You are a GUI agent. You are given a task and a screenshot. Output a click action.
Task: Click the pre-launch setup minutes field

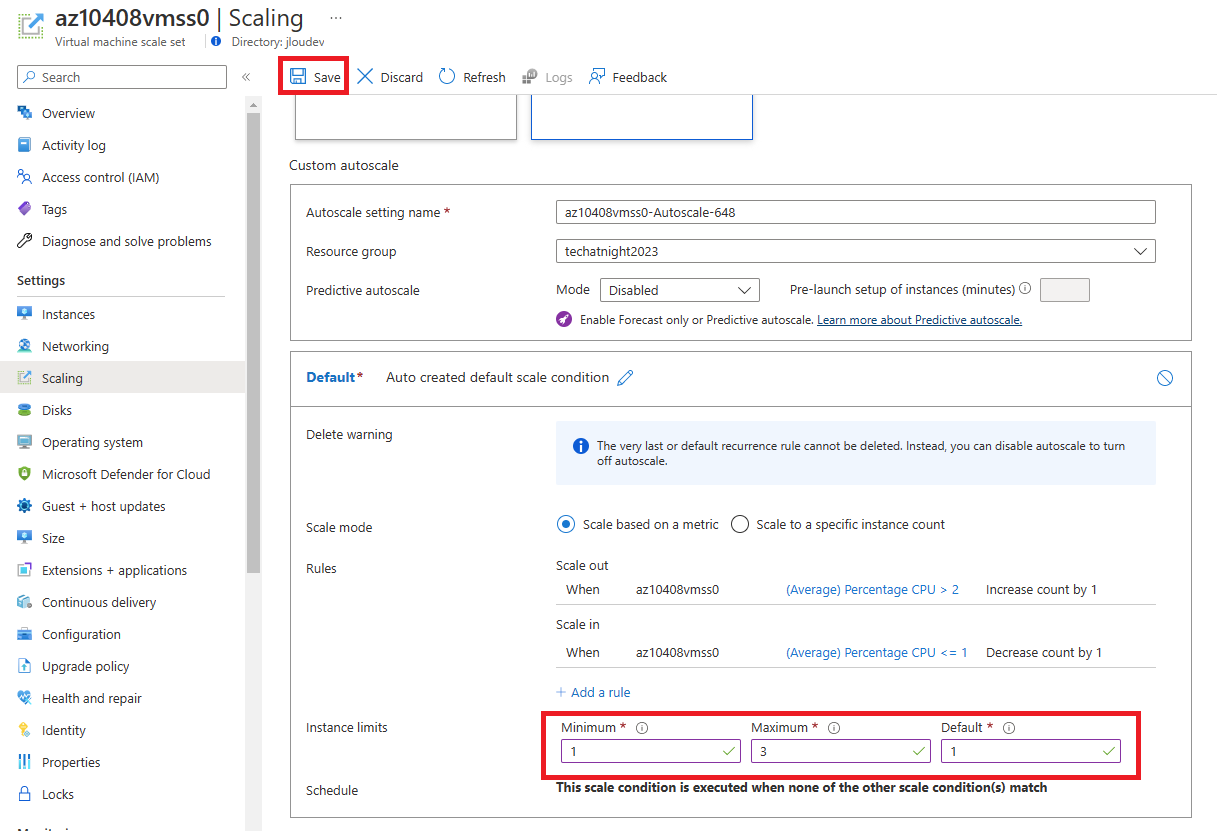1065,290
